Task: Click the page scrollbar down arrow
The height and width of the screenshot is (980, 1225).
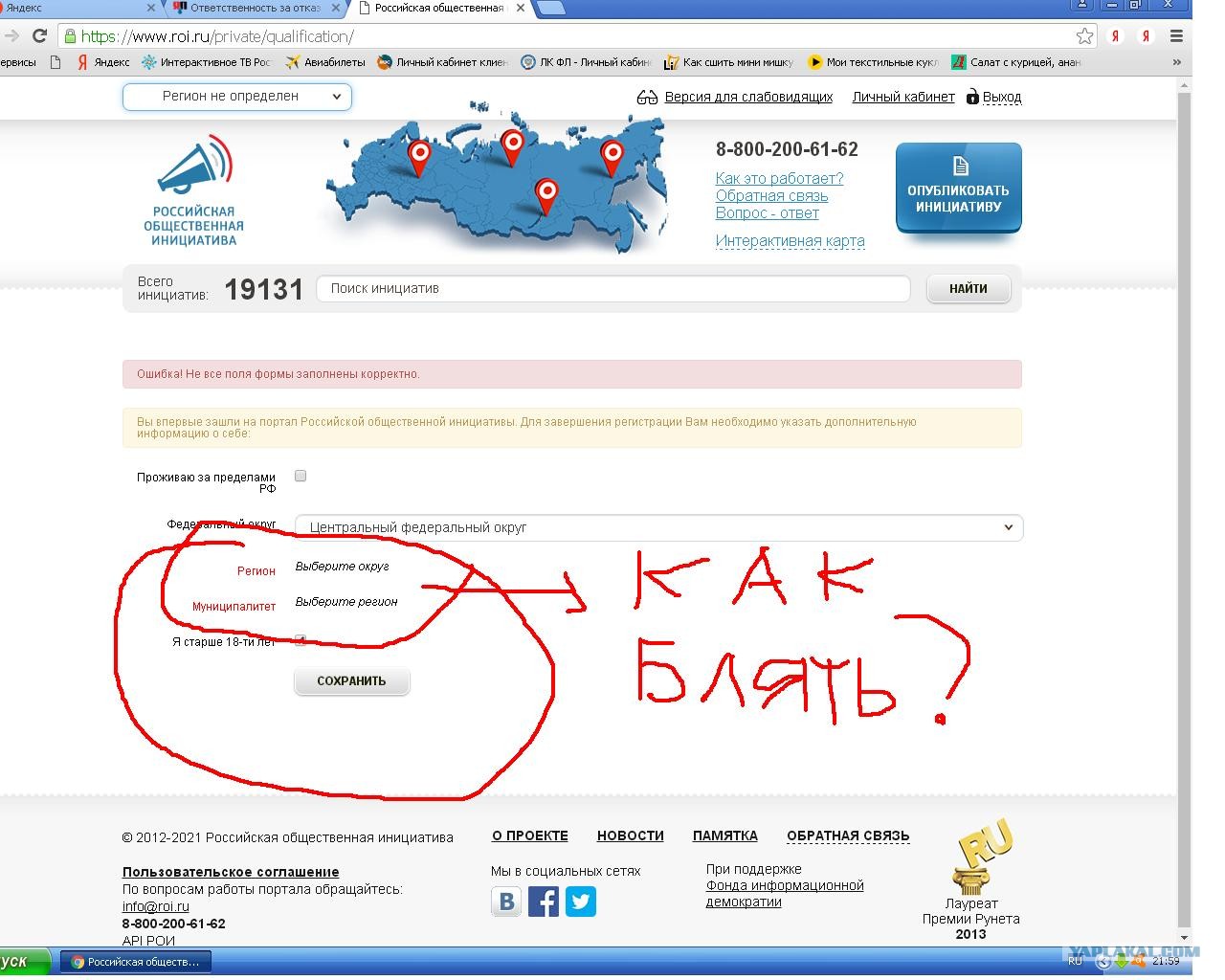Action: (x=1185, y=938)
